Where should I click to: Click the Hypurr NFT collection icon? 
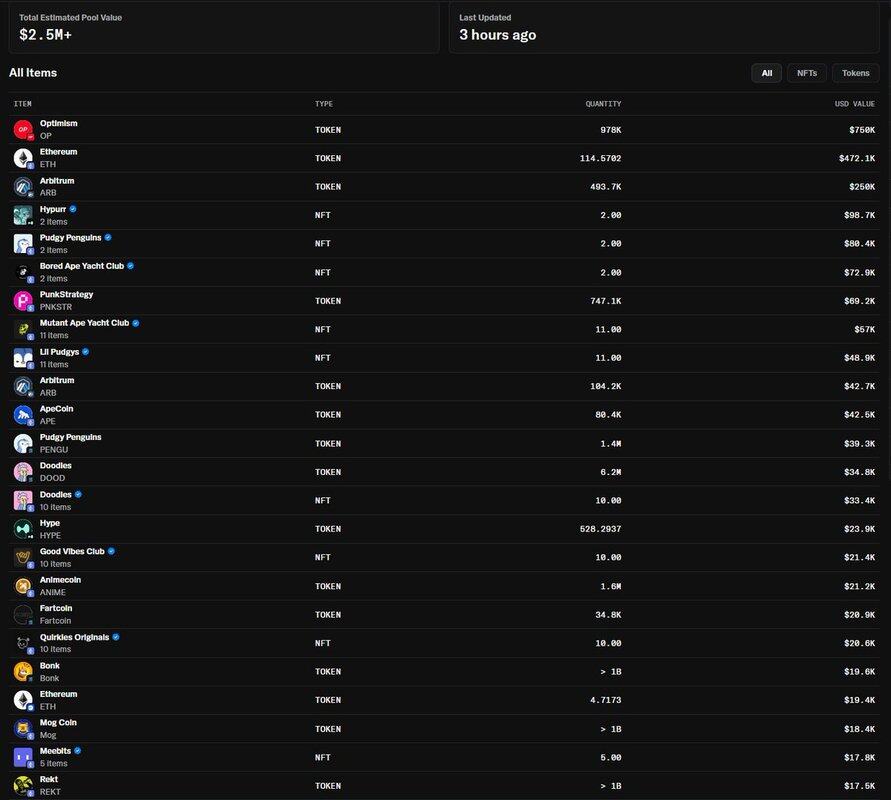[x=23, y=215]
